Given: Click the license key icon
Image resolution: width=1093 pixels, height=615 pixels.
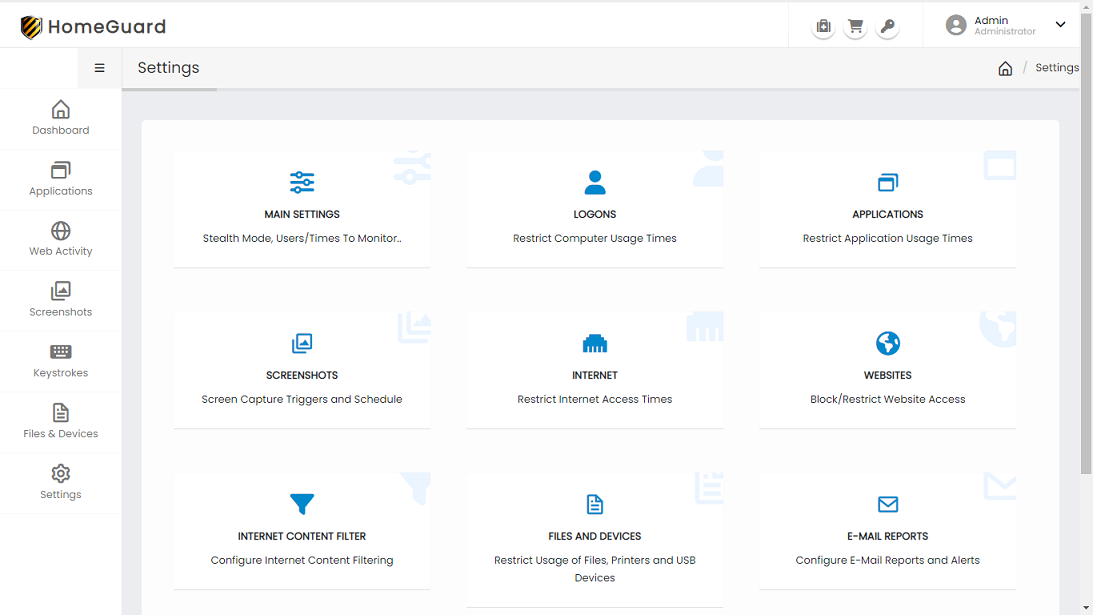Looking at the screenshot, I should pyautogui.click(x=887, y=26).
